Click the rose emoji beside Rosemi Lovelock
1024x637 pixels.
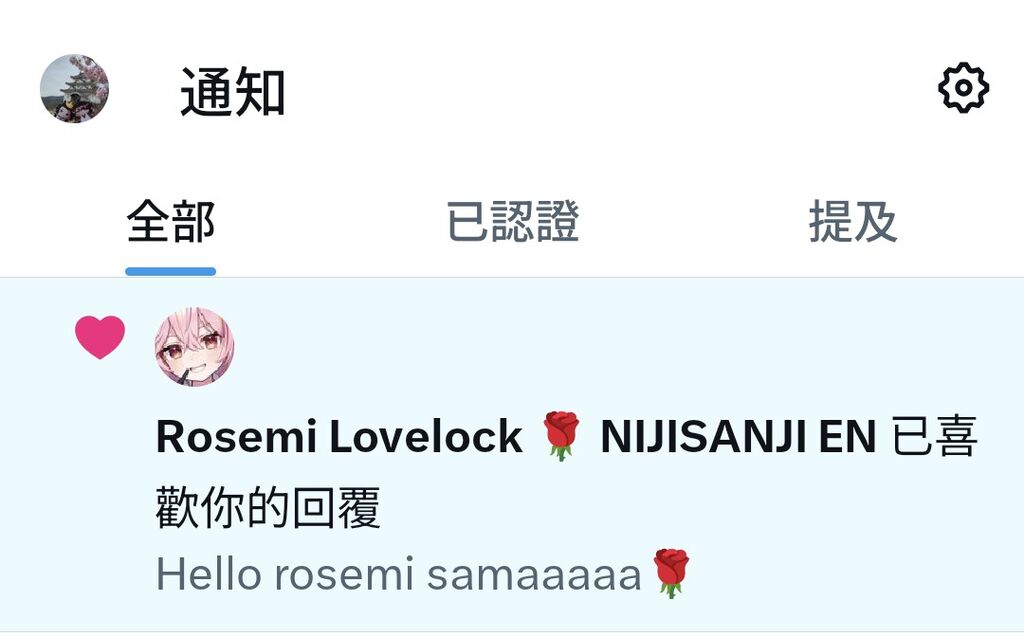(561, 436)
